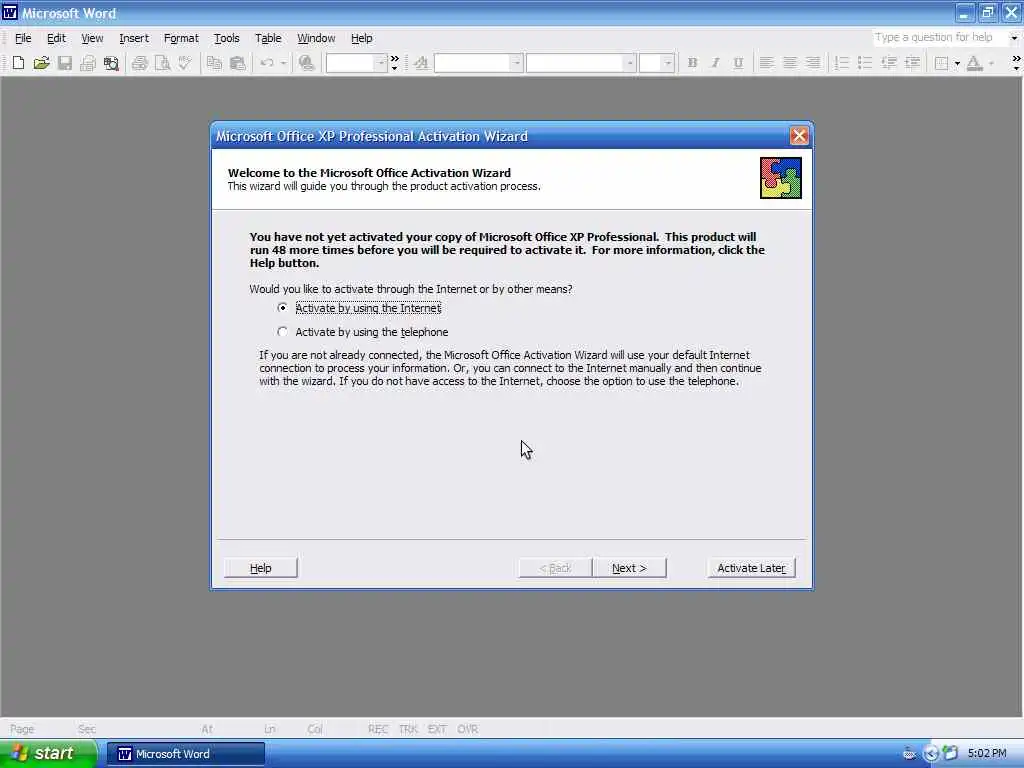Screen dimensions: 1024x768
Task: Open the Edit menu
Action: tap(56, 38)
